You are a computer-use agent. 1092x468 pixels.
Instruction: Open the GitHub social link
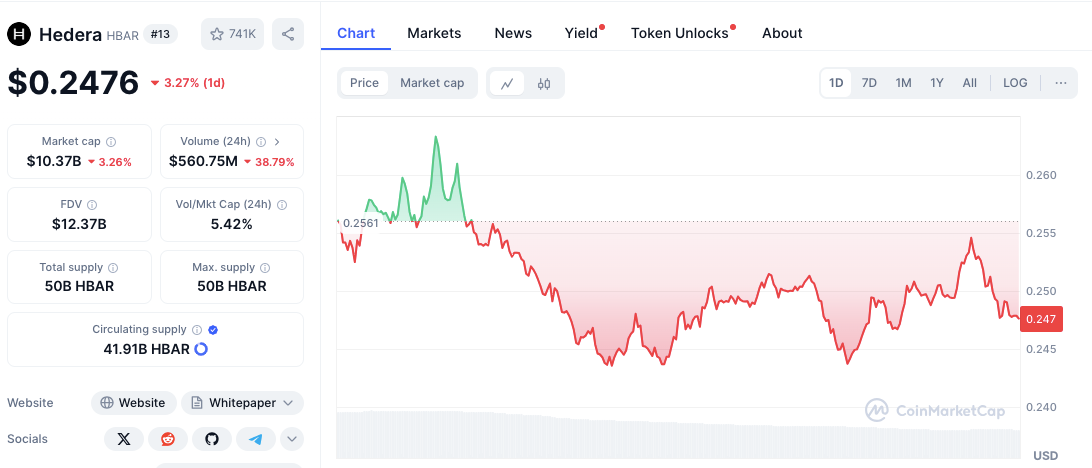click(212, 439)
